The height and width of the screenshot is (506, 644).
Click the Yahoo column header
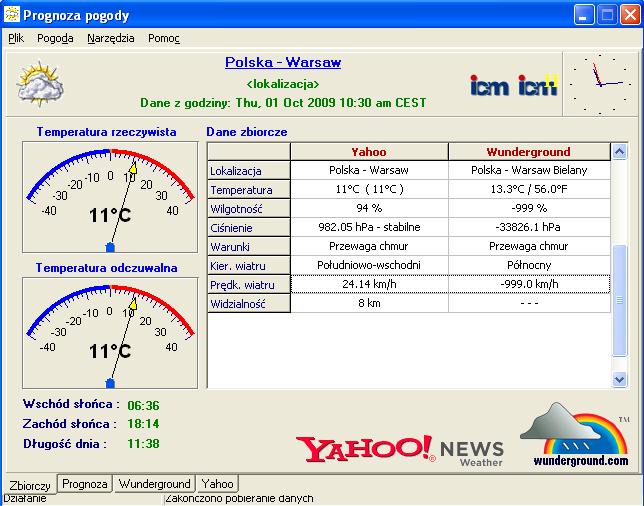click(369, 152)
